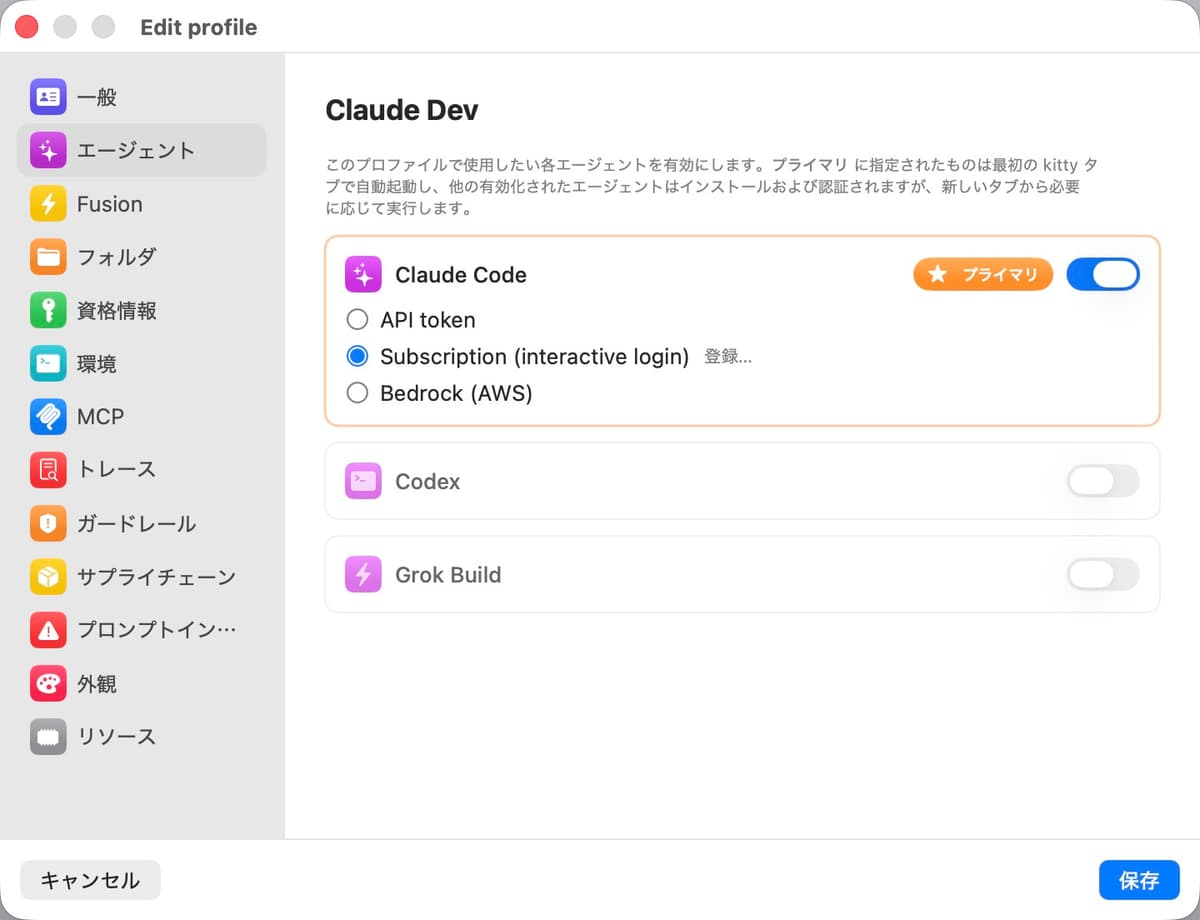Open the サプライチェーン sidebar entry
Screen dimensions: 1200x920
click(x=142, y=577)
